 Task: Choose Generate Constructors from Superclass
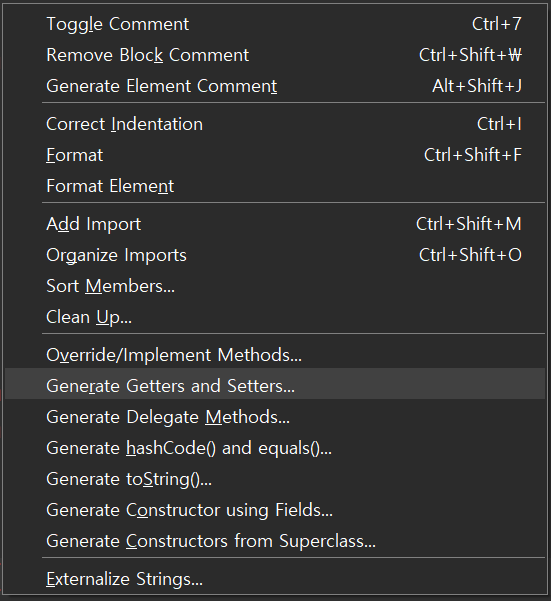tap(275, 541)
